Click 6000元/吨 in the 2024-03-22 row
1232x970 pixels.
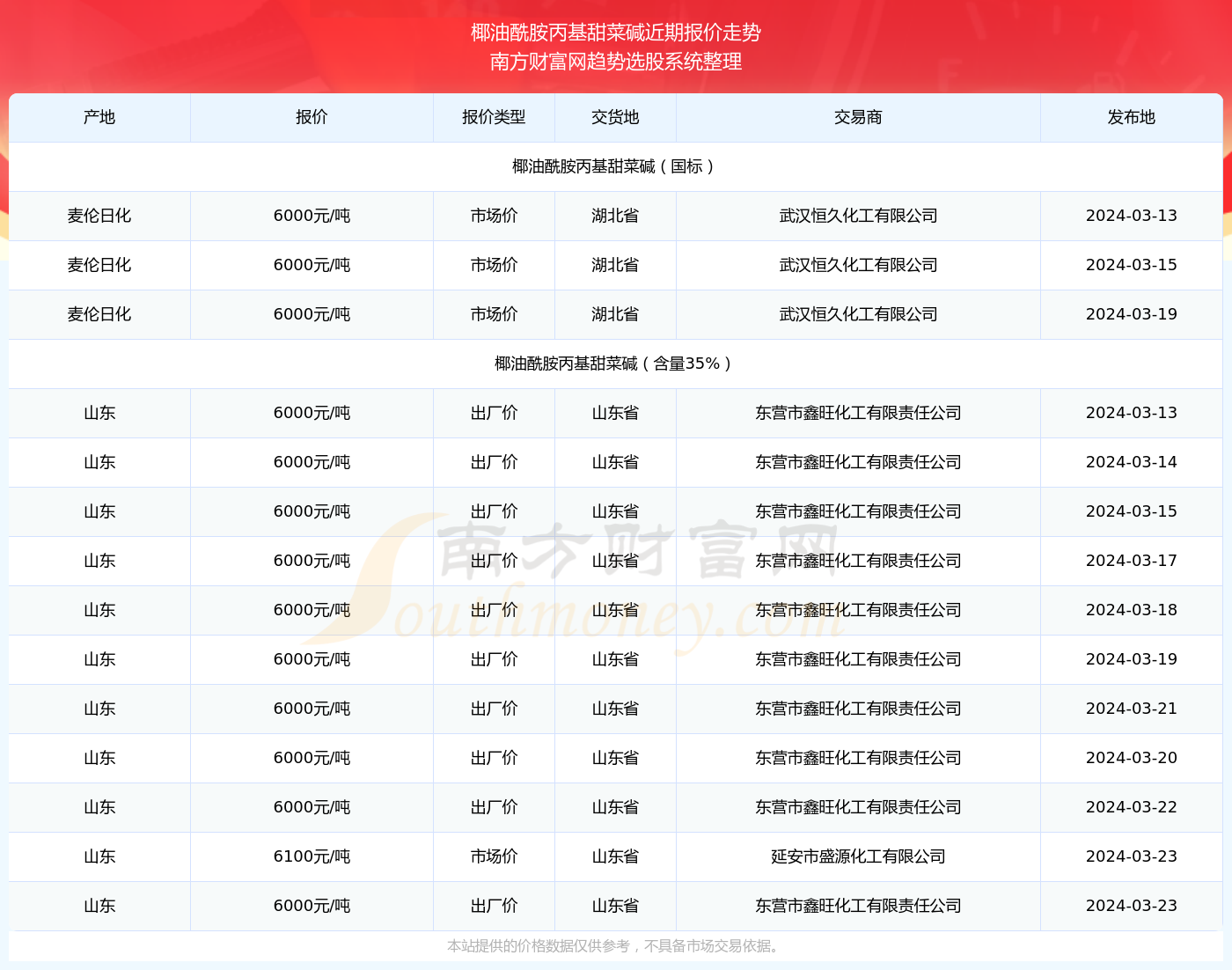[312, 807]
